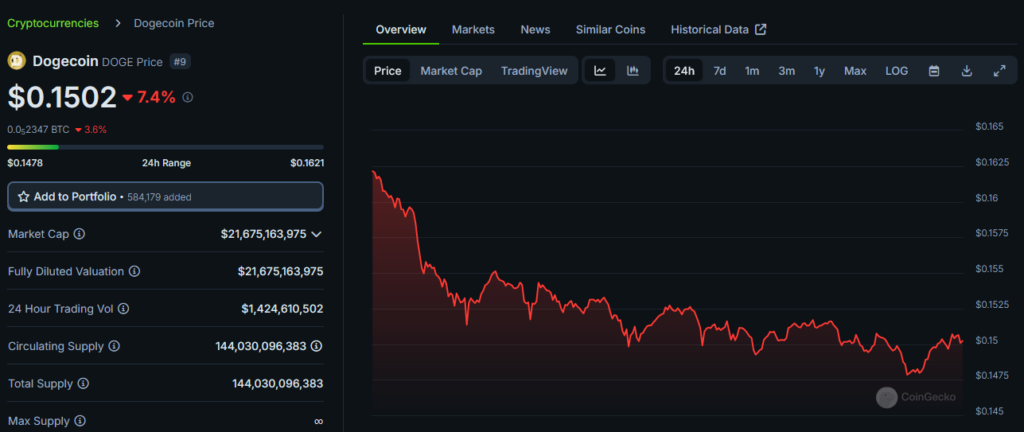1024x432 pixels.
Task: Click the 7.4% price change percentage
Action: click(156, 97)
